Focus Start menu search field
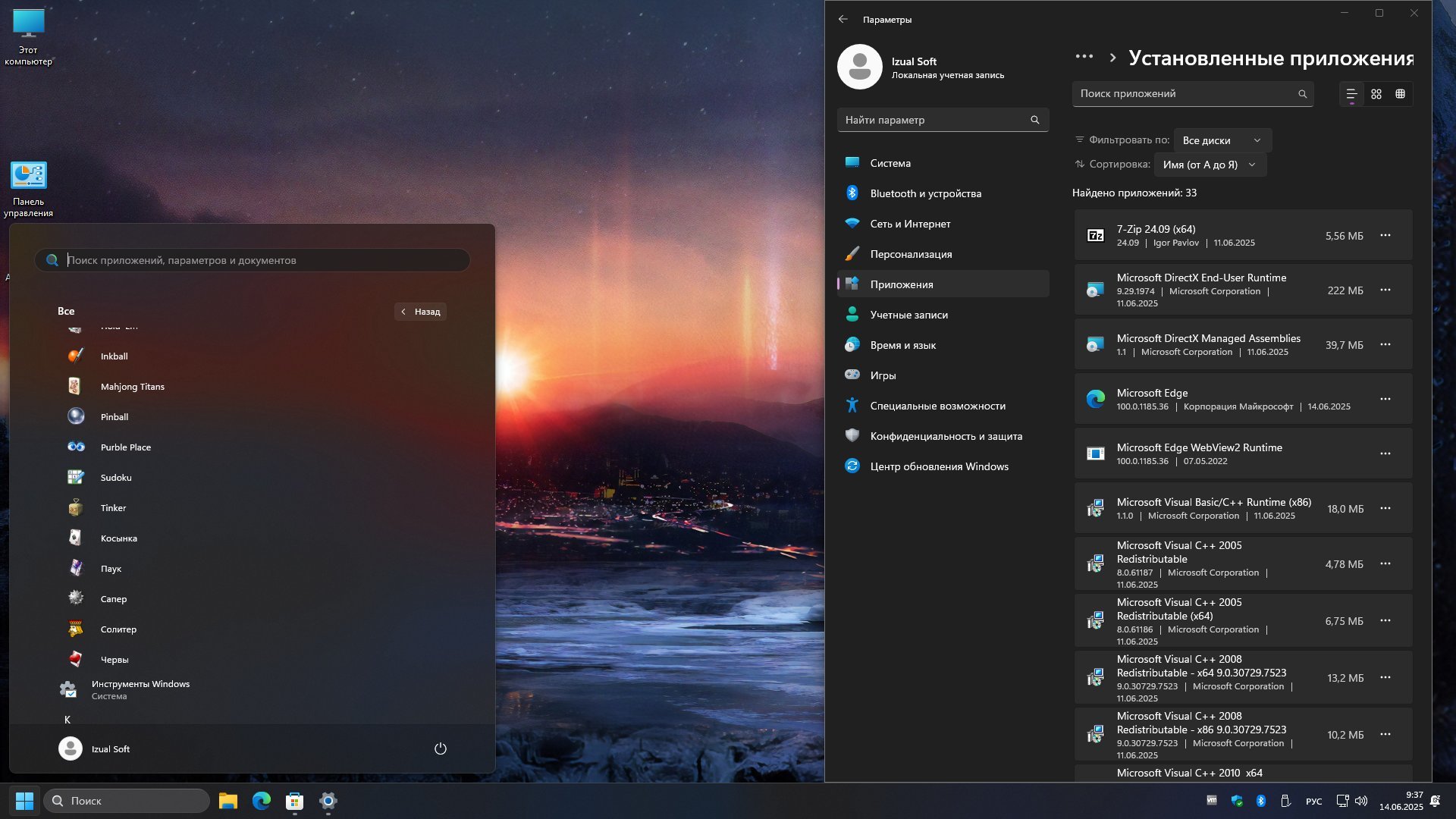 pos(252,260)
